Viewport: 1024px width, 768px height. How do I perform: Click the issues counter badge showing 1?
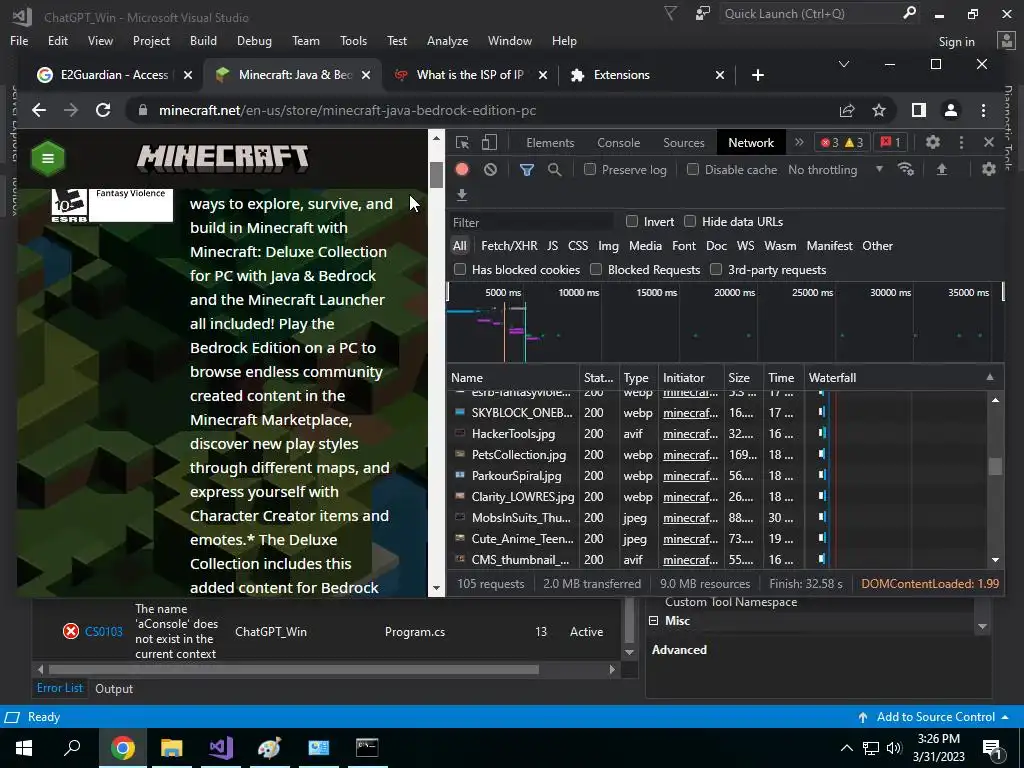click(x=890, y=142)
